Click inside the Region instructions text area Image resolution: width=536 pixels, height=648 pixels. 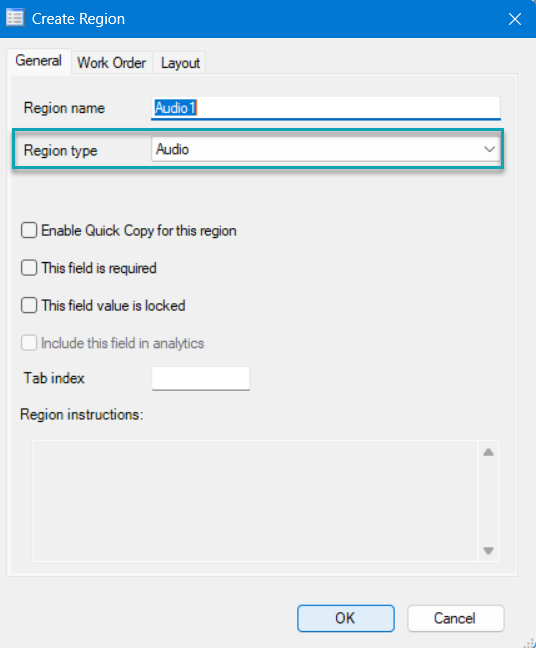[255, 501]
